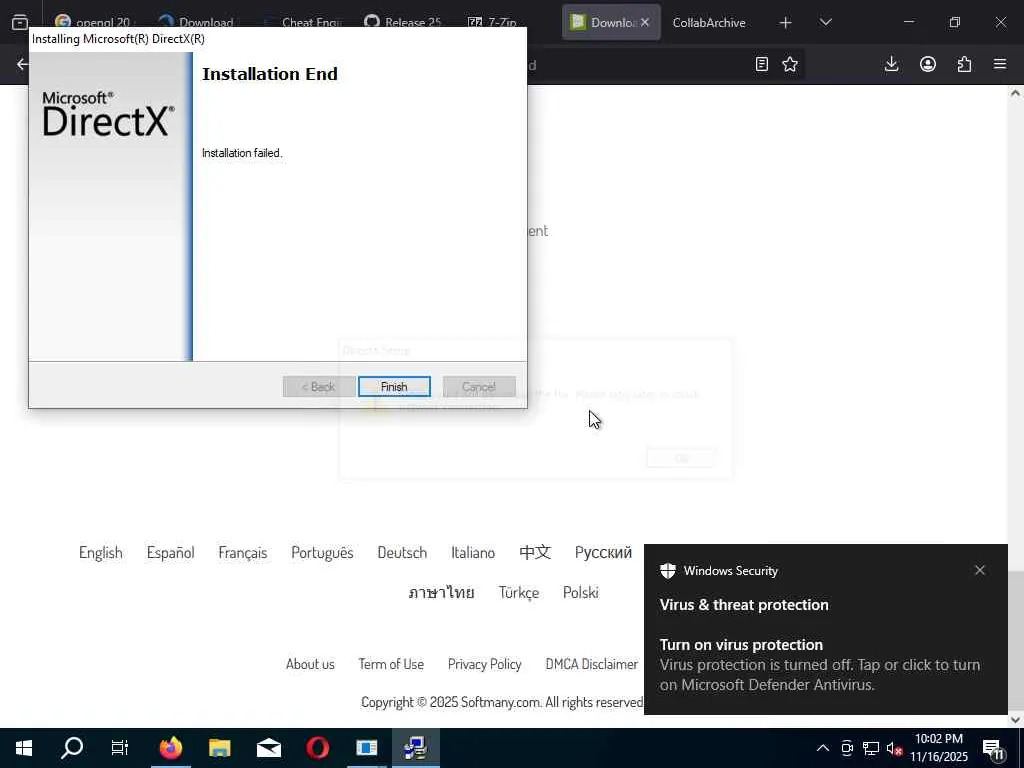Select Deutsch language link

402,552
